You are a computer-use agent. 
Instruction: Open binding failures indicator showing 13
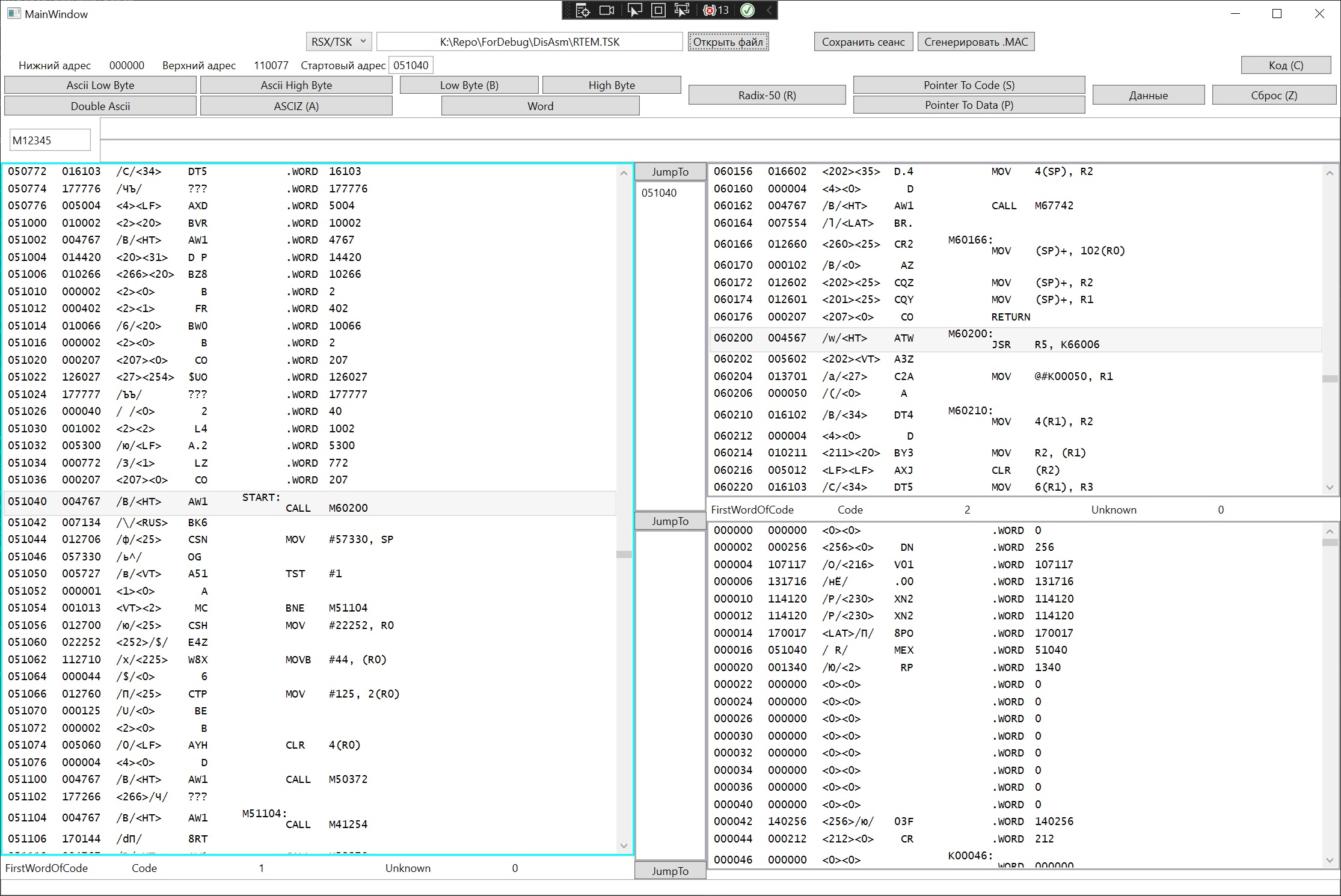(716, 10)
